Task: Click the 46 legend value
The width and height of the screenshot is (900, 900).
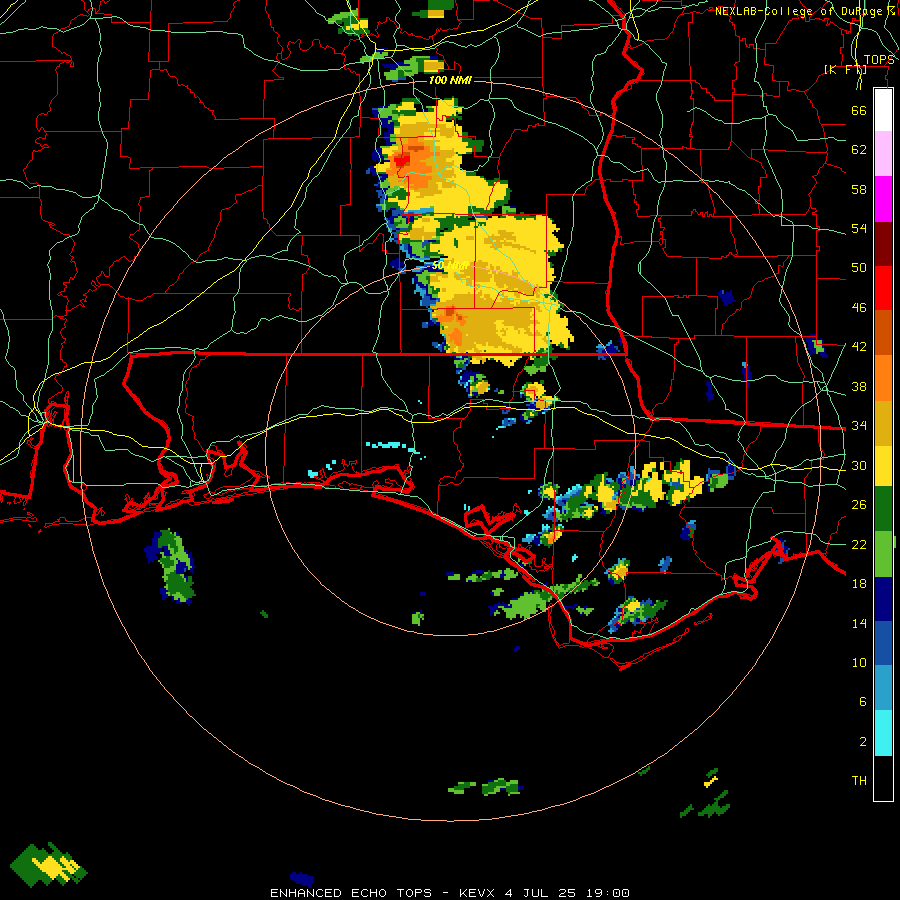Action: 859,308
